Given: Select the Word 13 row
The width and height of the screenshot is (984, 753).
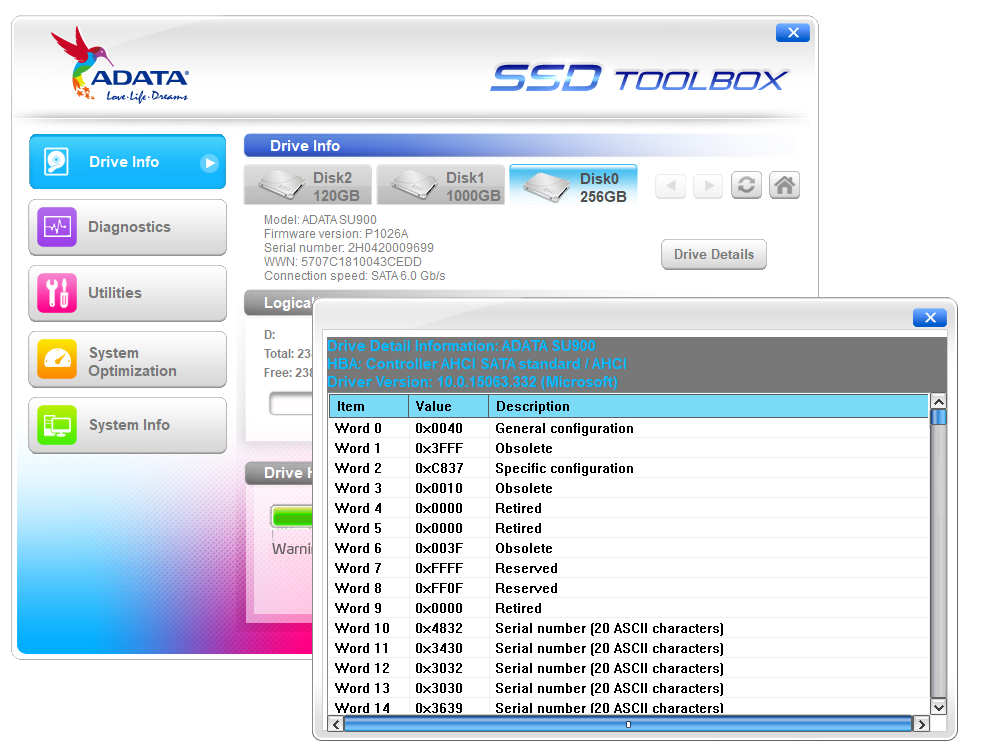Looking at the screenshot, I should pos(629,689).
